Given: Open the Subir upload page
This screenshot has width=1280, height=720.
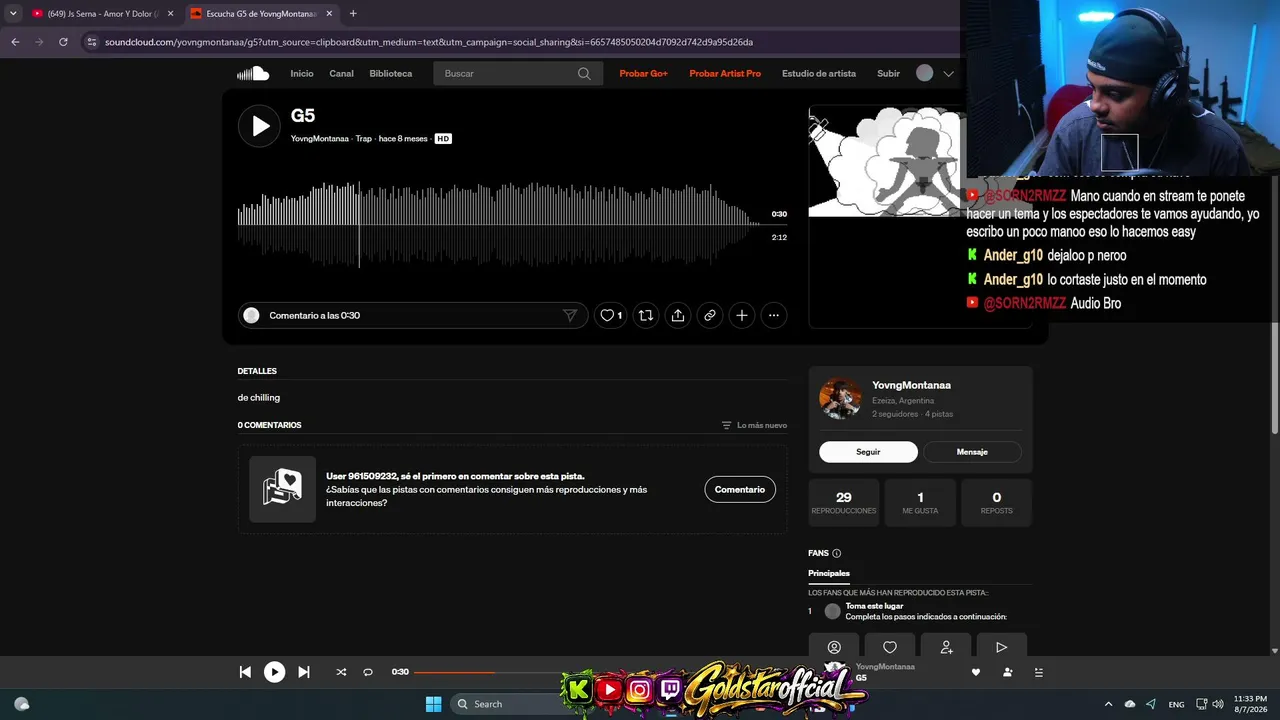Looking at the screenshot, I should click(x=888, y=73).
